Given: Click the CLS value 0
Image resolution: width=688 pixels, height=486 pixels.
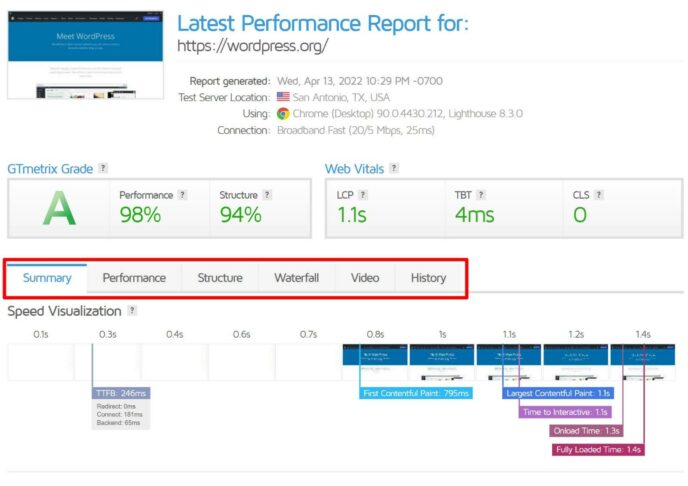Looking at the screenshot, I should [580, 215].
